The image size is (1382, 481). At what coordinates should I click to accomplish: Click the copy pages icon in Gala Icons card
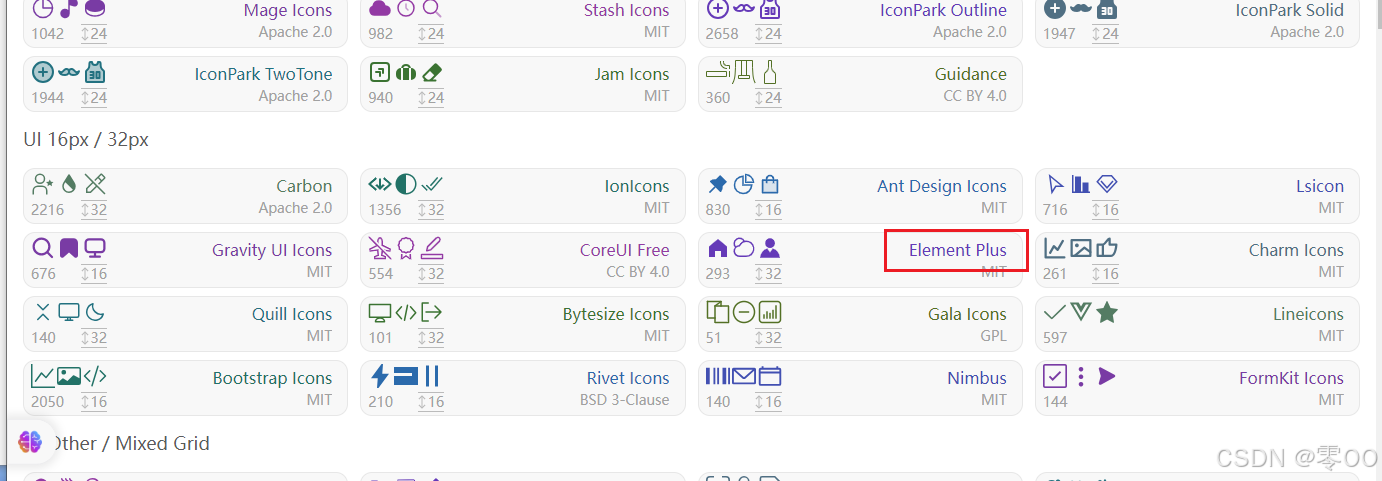tap(717, 312)
